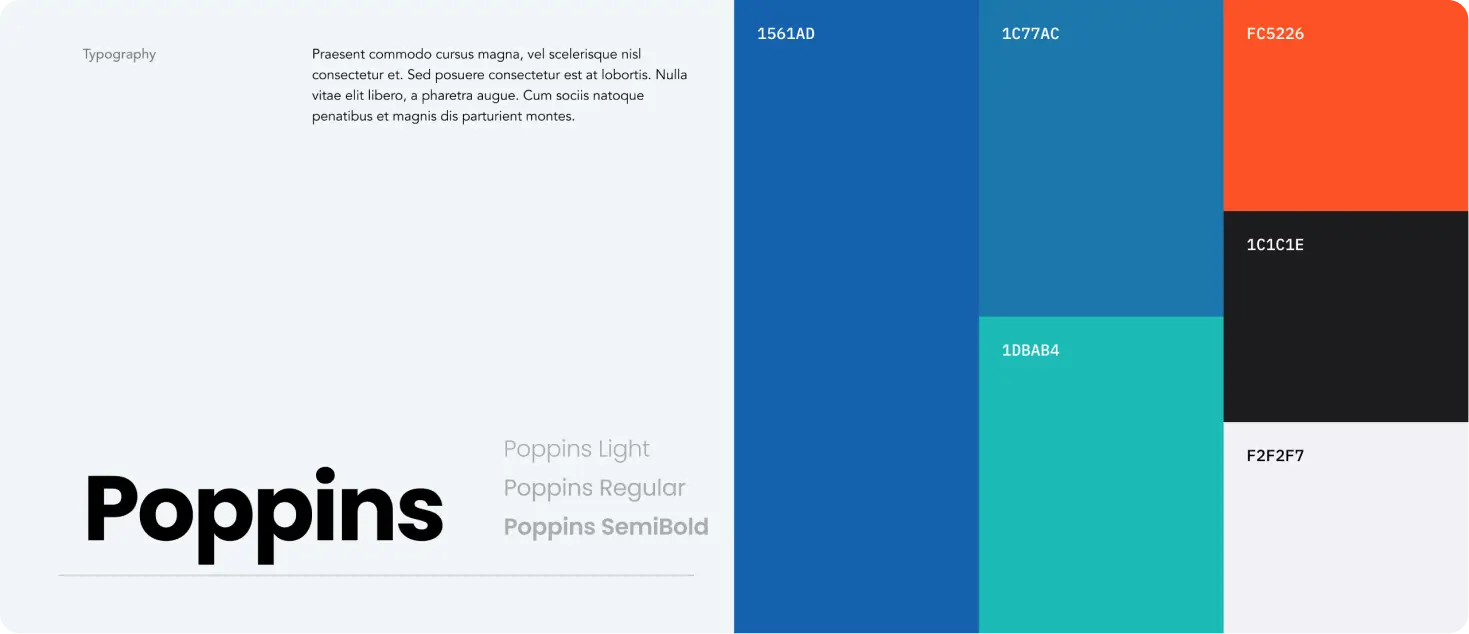This screenshot has height=634, width=1469.
Task: Click the 1DBAB4 hex code label
Action: click(x=1030, y=351)
